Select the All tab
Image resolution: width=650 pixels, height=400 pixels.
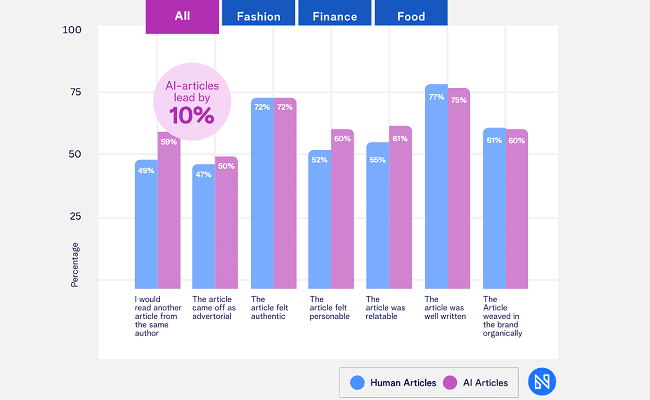coord(181,14)
